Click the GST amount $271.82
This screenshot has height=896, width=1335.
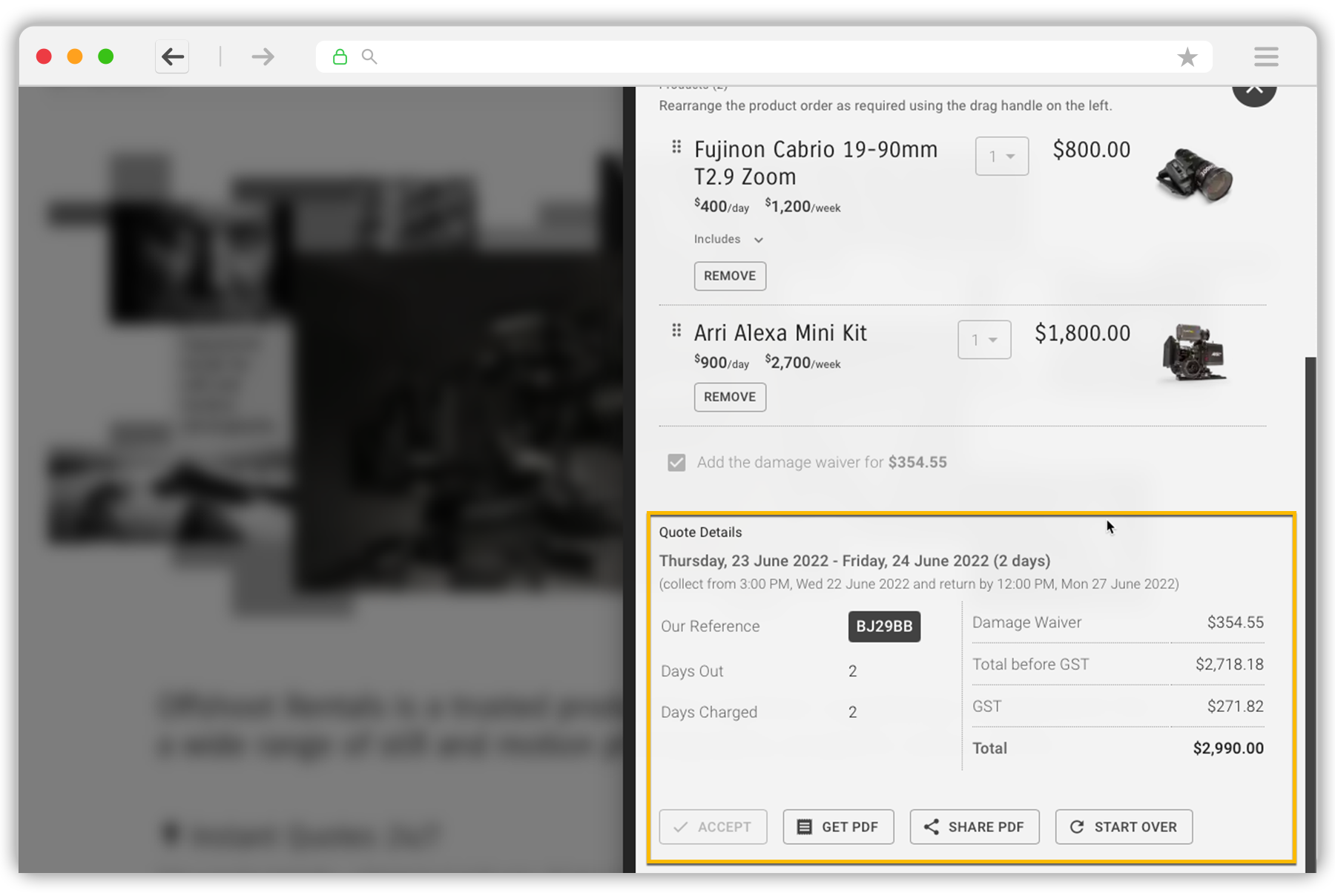coord(1235,706)
